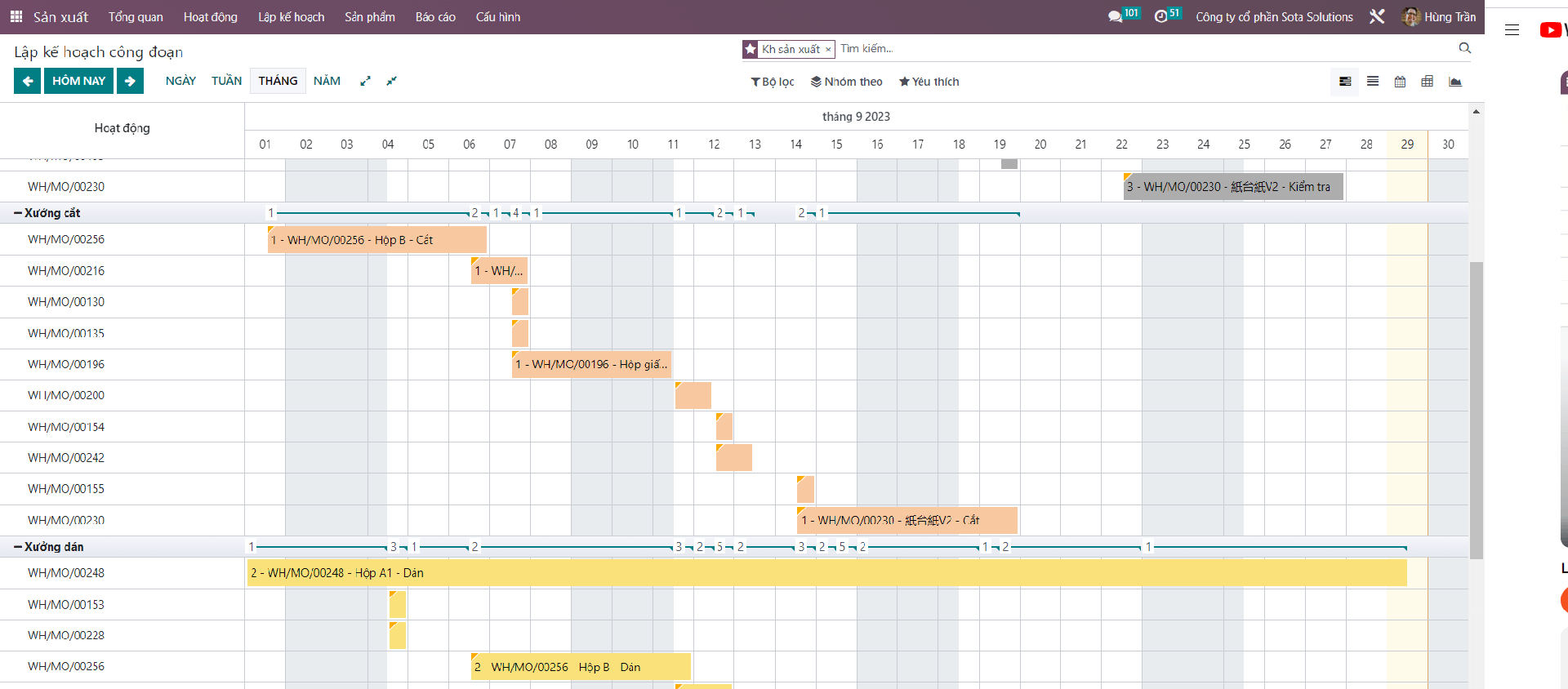Viewport: 1568px width, 689px height.
Task: Open the Nhóm theo dropdown
Action: 846,82
